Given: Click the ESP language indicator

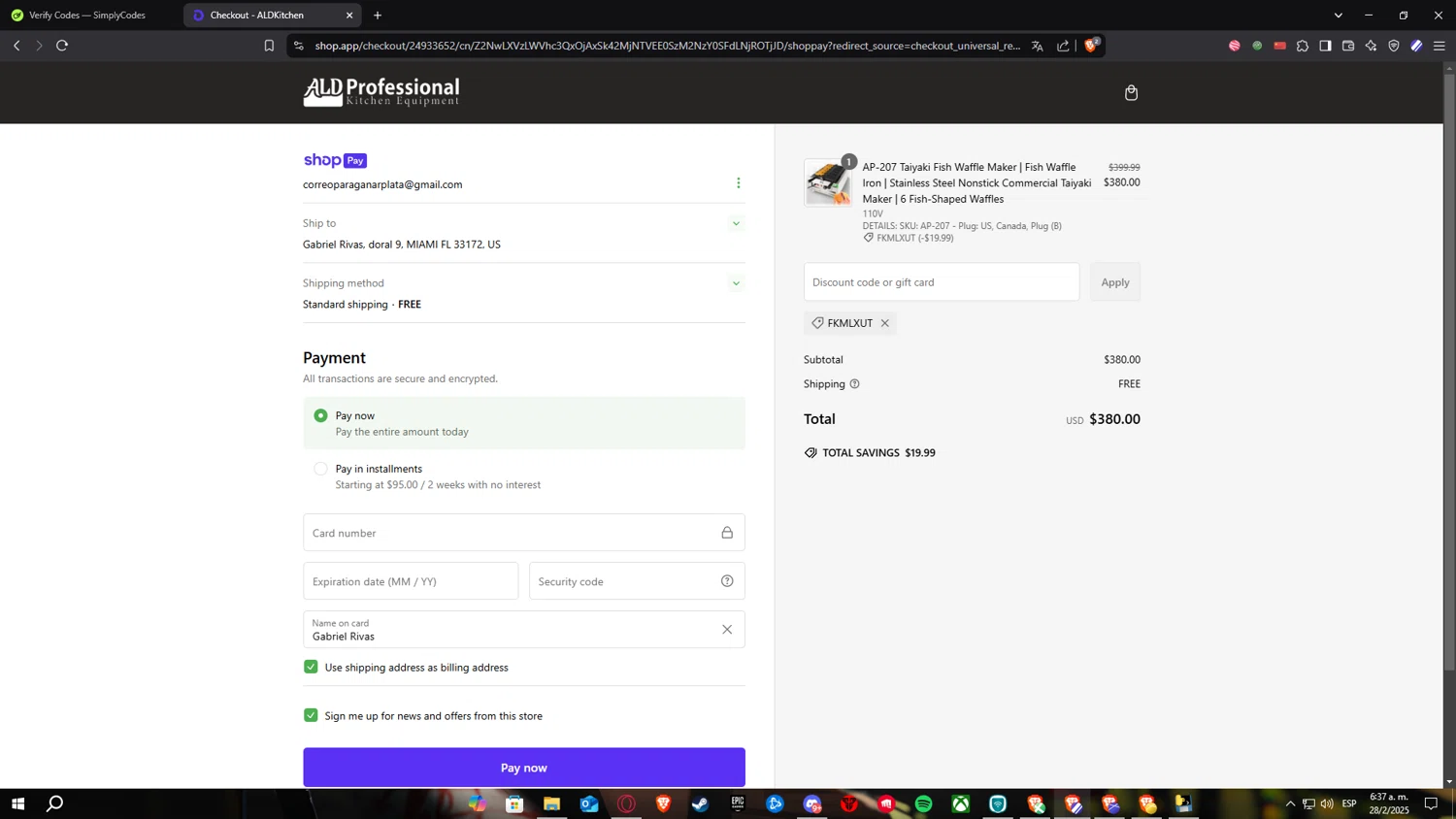Looking at the screenshot, I should click(x=1349, y=803).
